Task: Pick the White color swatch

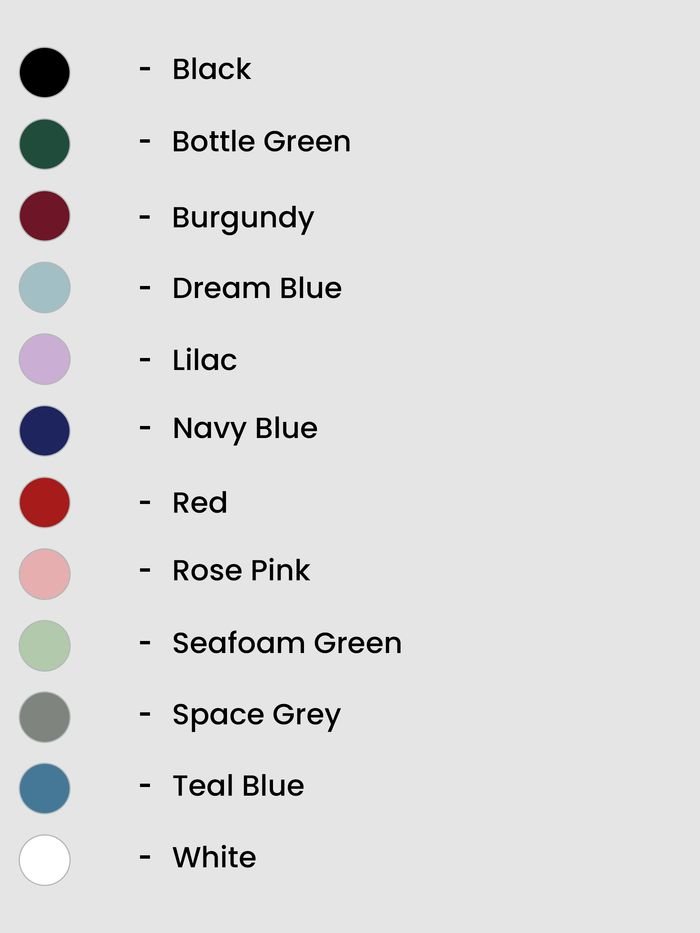Action: pos(45,860)
